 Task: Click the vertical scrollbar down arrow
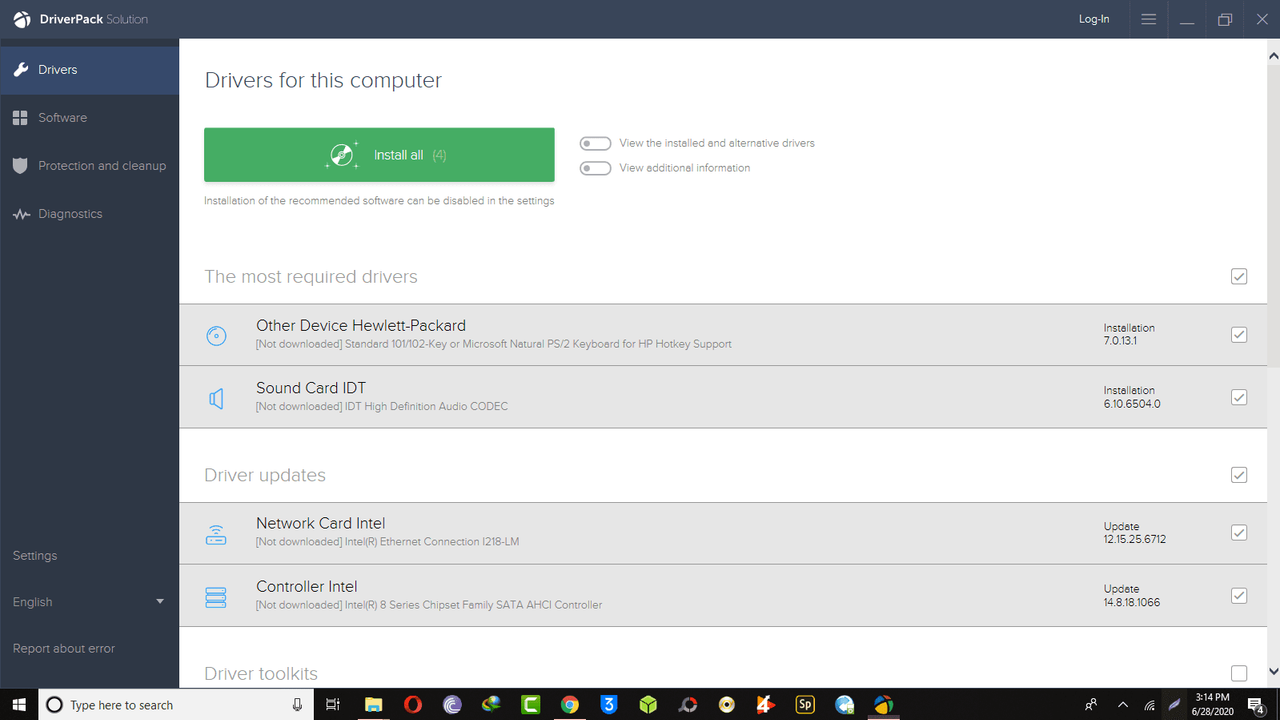[x=1272, y=672]
